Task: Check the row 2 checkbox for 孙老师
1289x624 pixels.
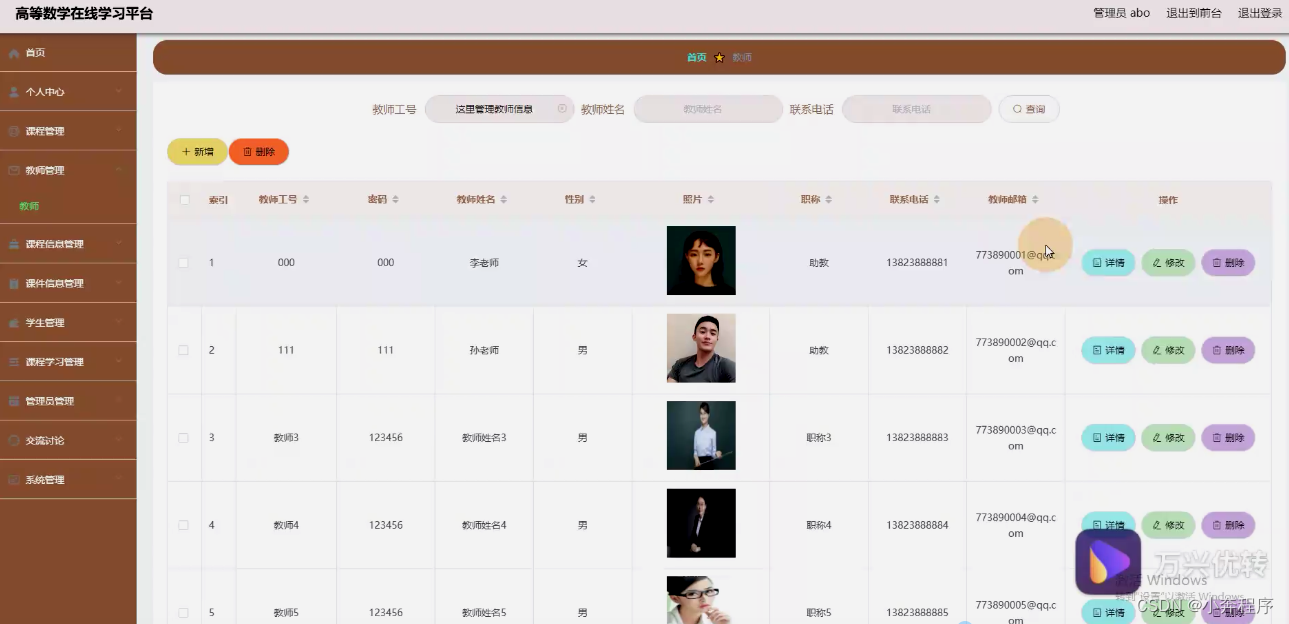Action: pyautogui.click(x=183, y=350)
